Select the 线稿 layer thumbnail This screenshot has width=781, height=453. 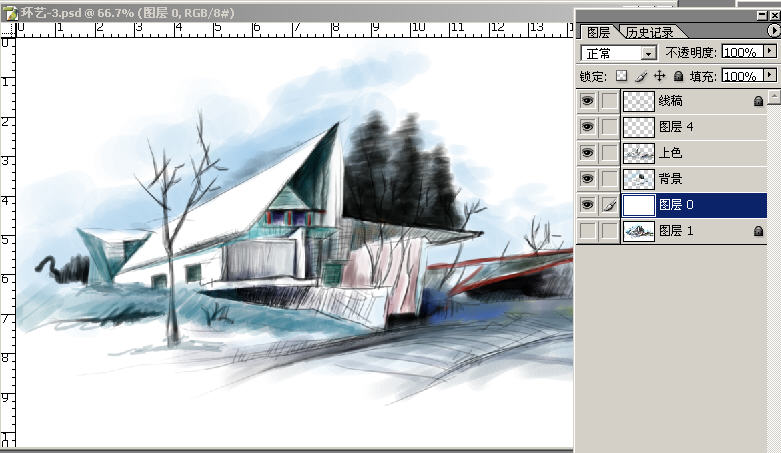click(x=639, y=101)
